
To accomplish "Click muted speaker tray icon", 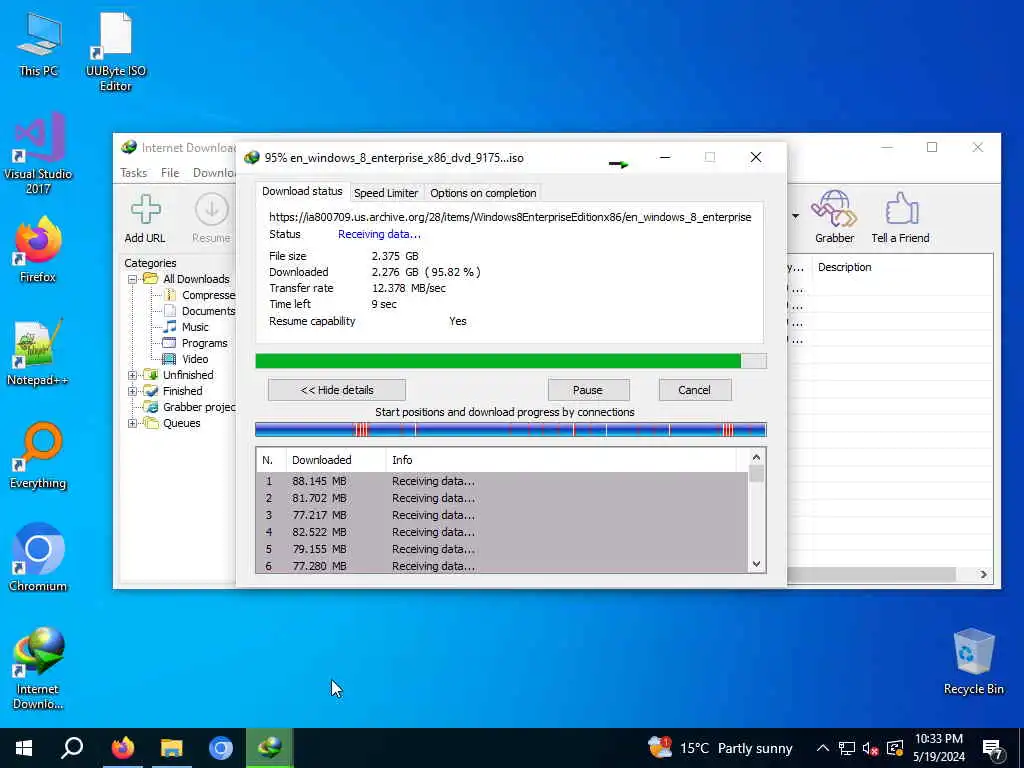I will [870, 748].
